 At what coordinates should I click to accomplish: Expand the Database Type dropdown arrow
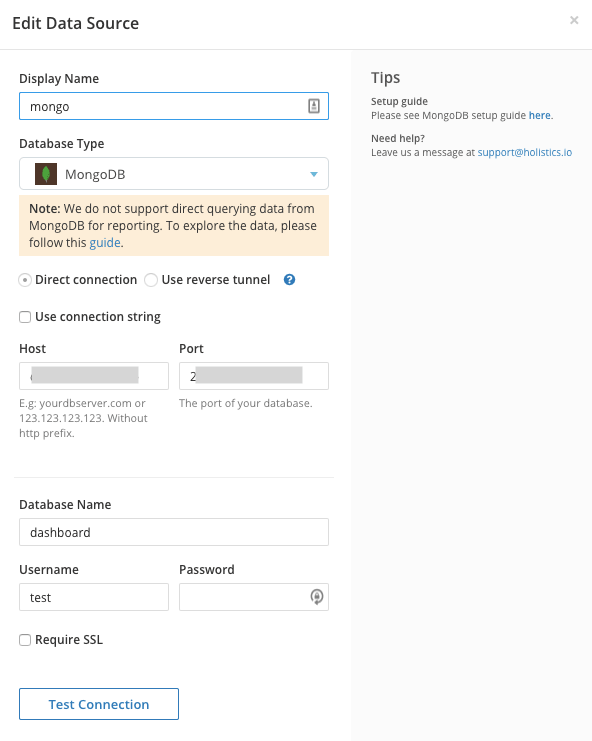pos(314,174)
